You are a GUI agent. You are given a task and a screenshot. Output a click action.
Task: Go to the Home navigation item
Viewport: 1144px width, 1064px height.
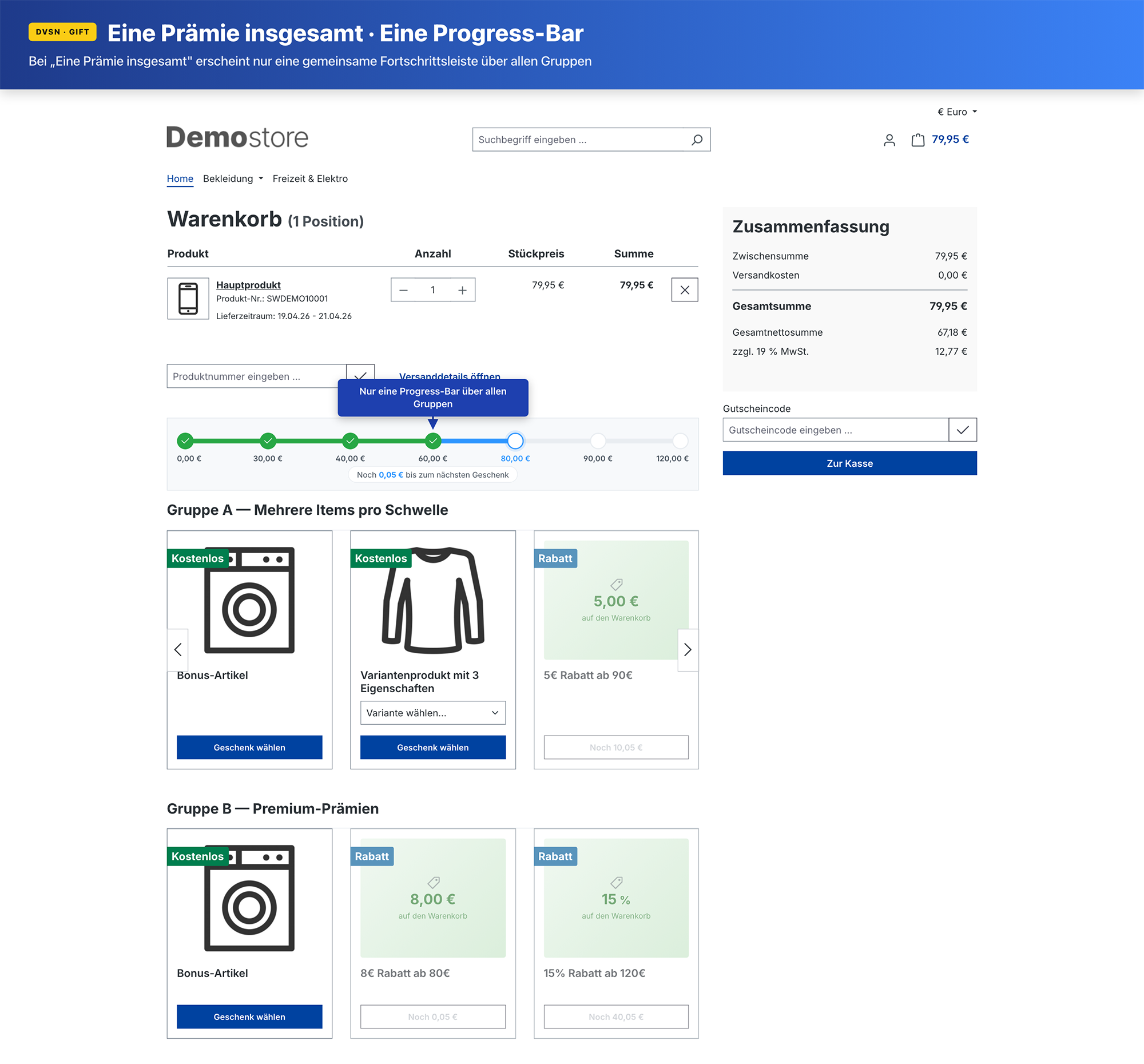click(x=180, y=178)
